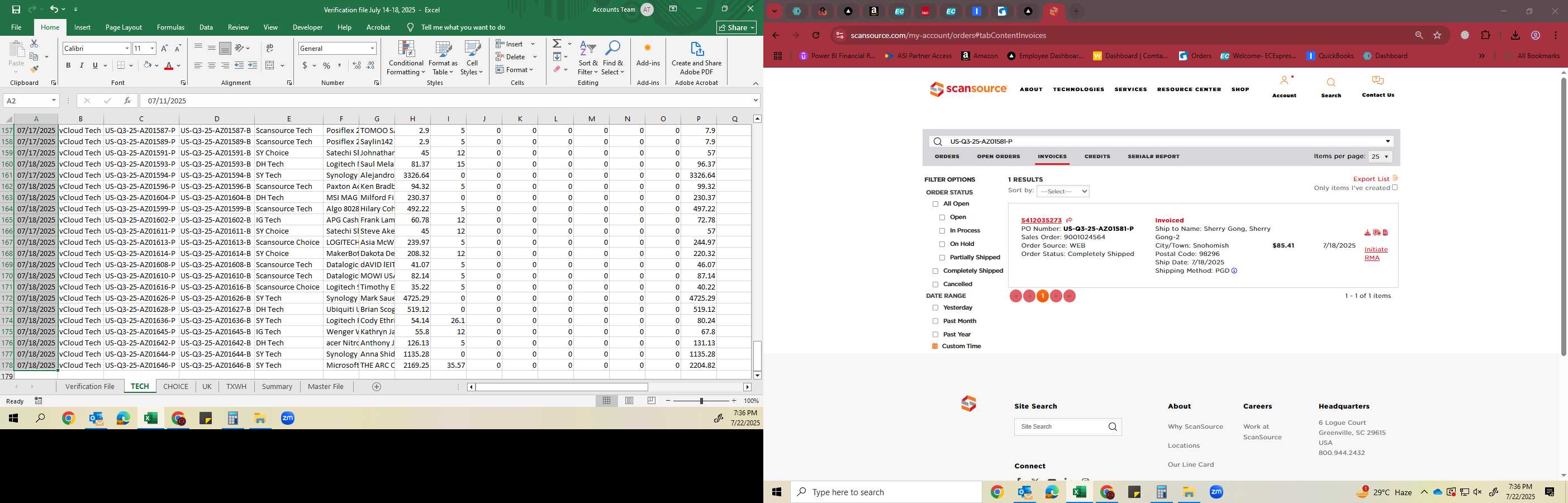
Task: Open the Calibri font name dropdown
Action: (127, 48)
